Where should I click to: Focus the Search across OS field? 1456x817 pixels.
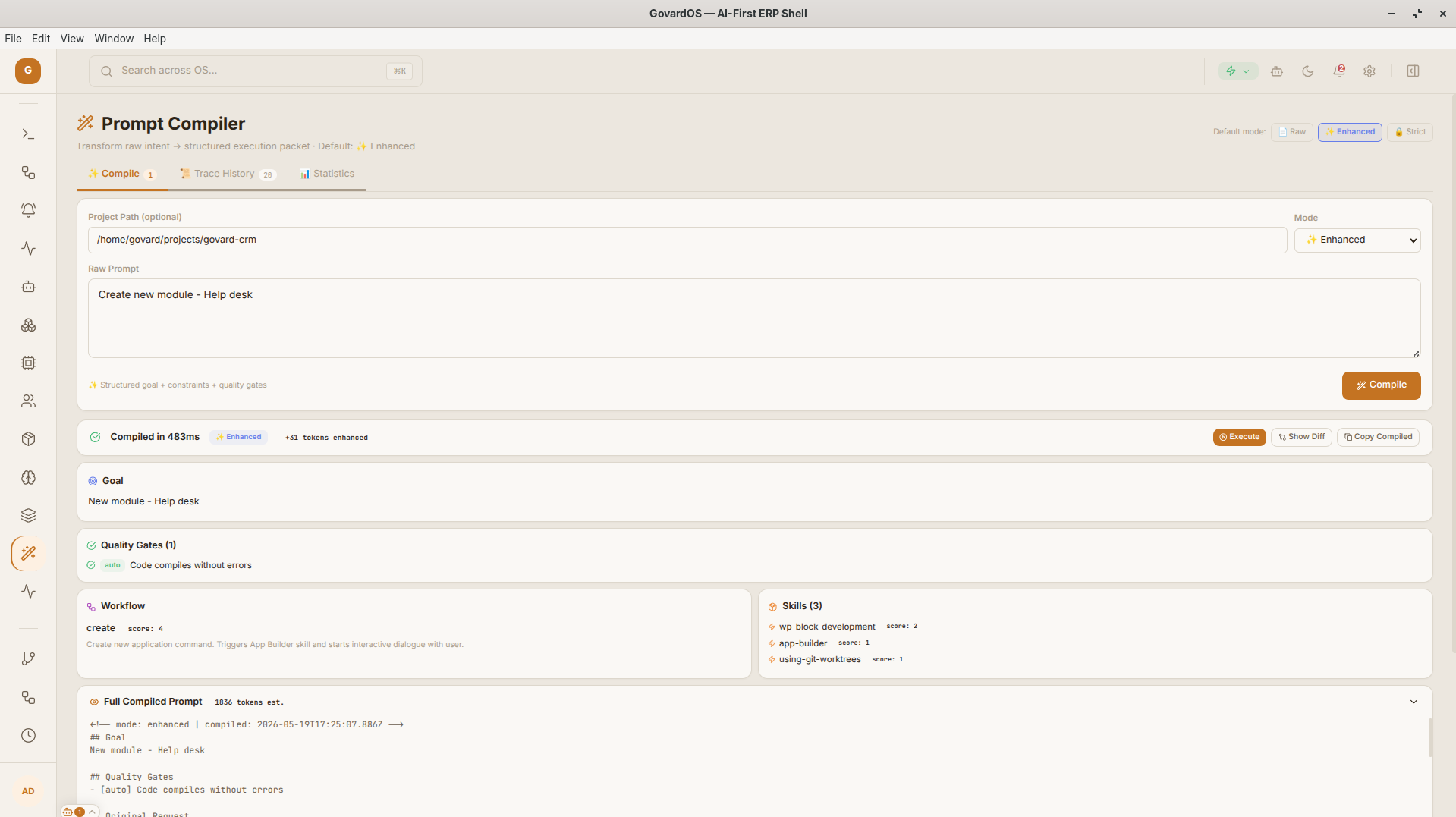pyautogui.click(x=256, y=71)
